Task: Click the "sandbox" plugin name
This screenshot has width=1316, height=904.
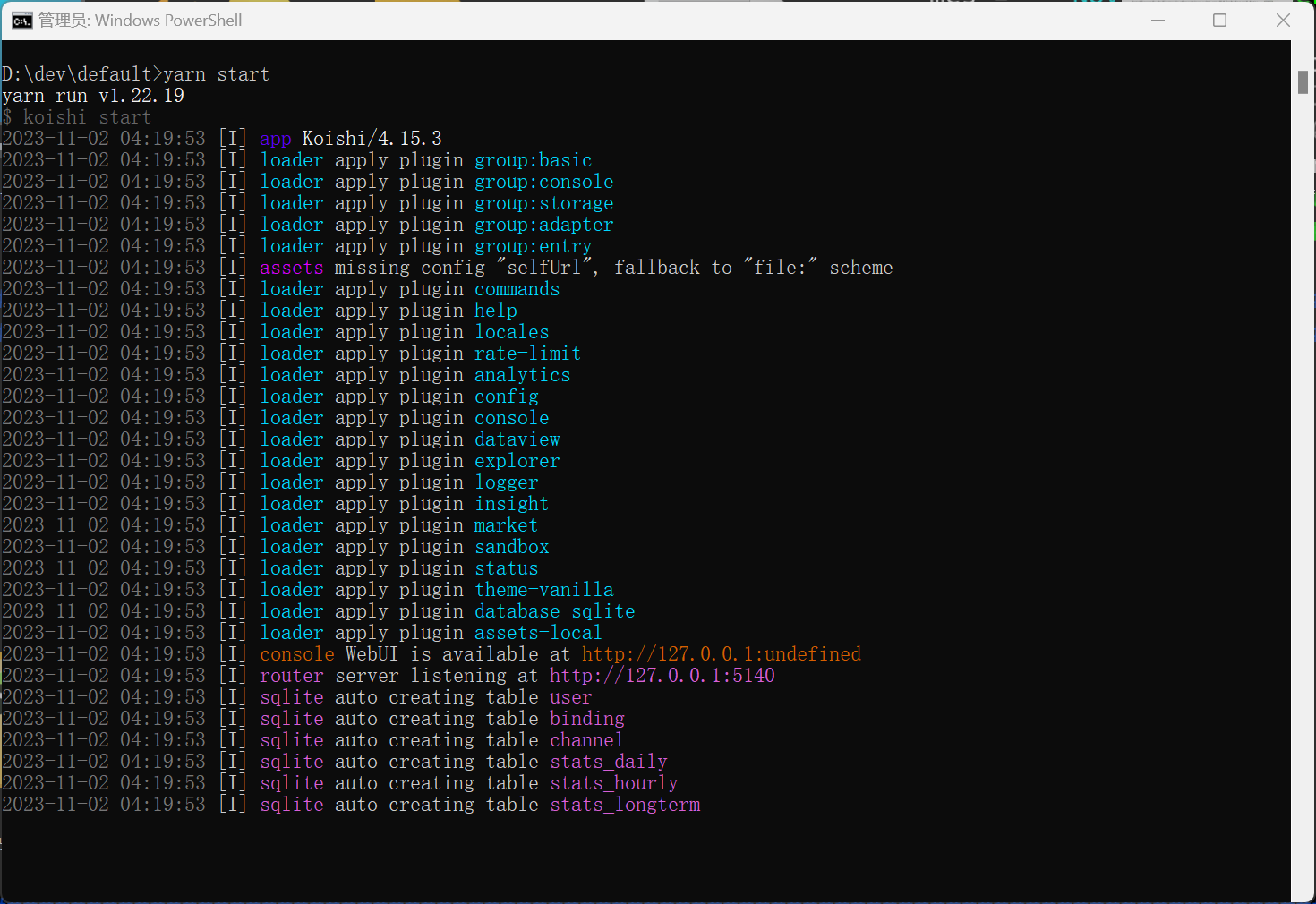Action: point(512,547)
